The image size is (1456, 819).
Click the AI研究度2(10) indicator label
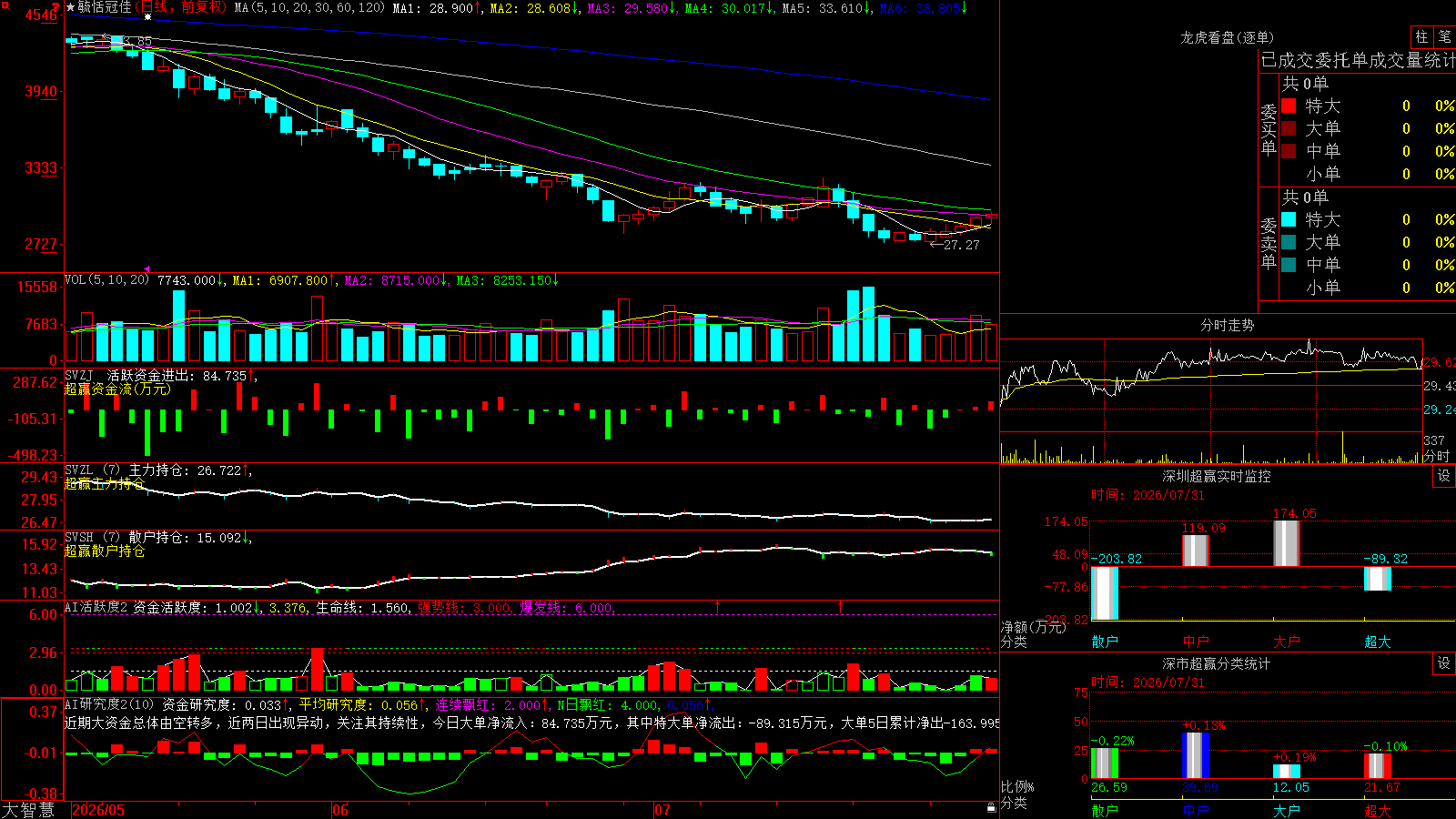109,704
